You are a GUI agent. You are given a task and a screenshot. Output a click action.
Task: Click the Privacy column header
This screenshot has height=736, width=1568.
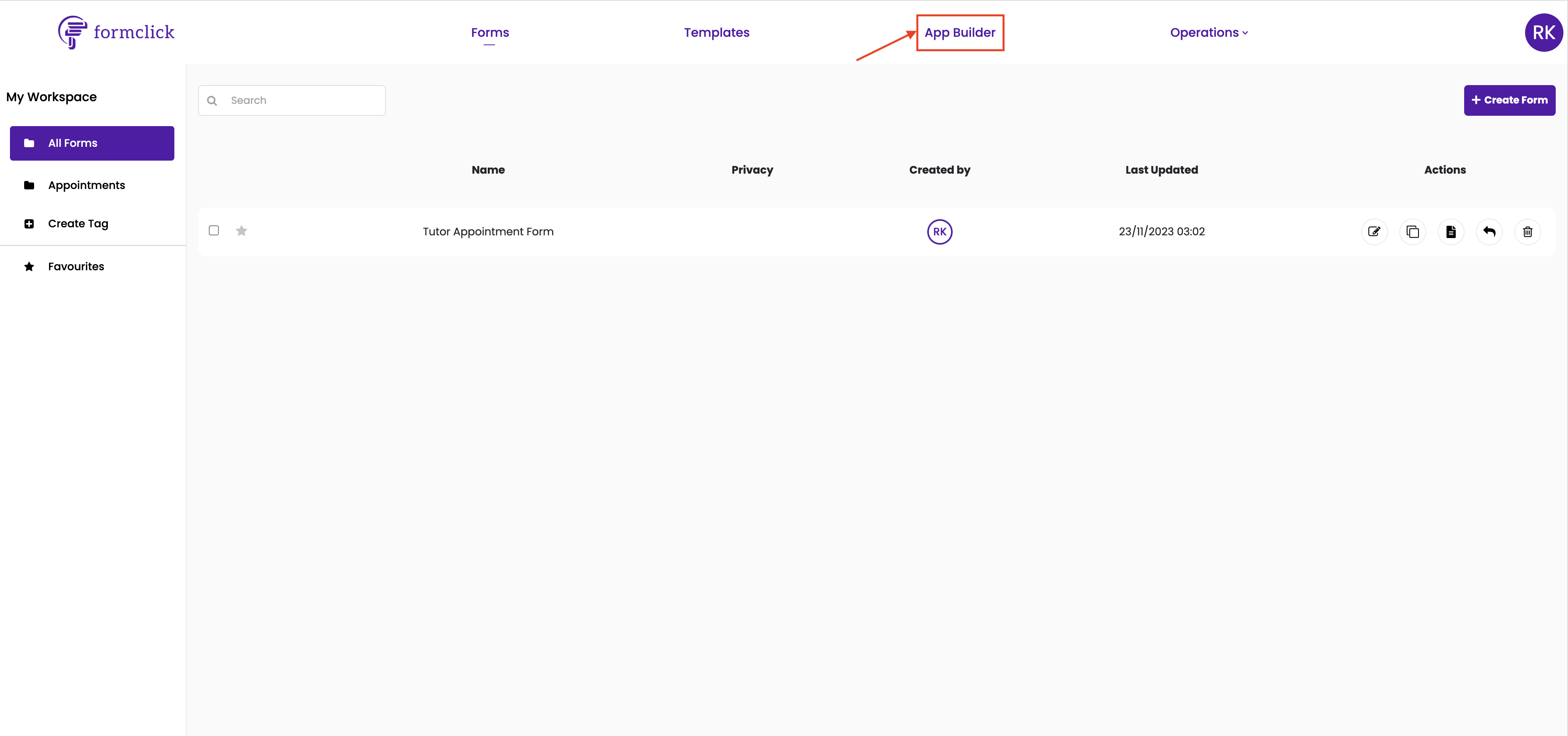752,170
